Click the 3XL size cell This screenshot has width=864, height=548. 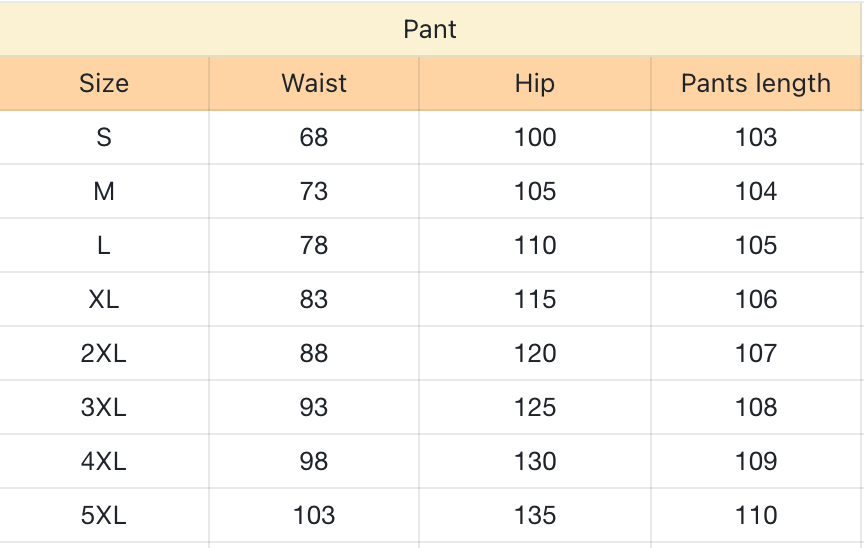(x=104, y=407)
